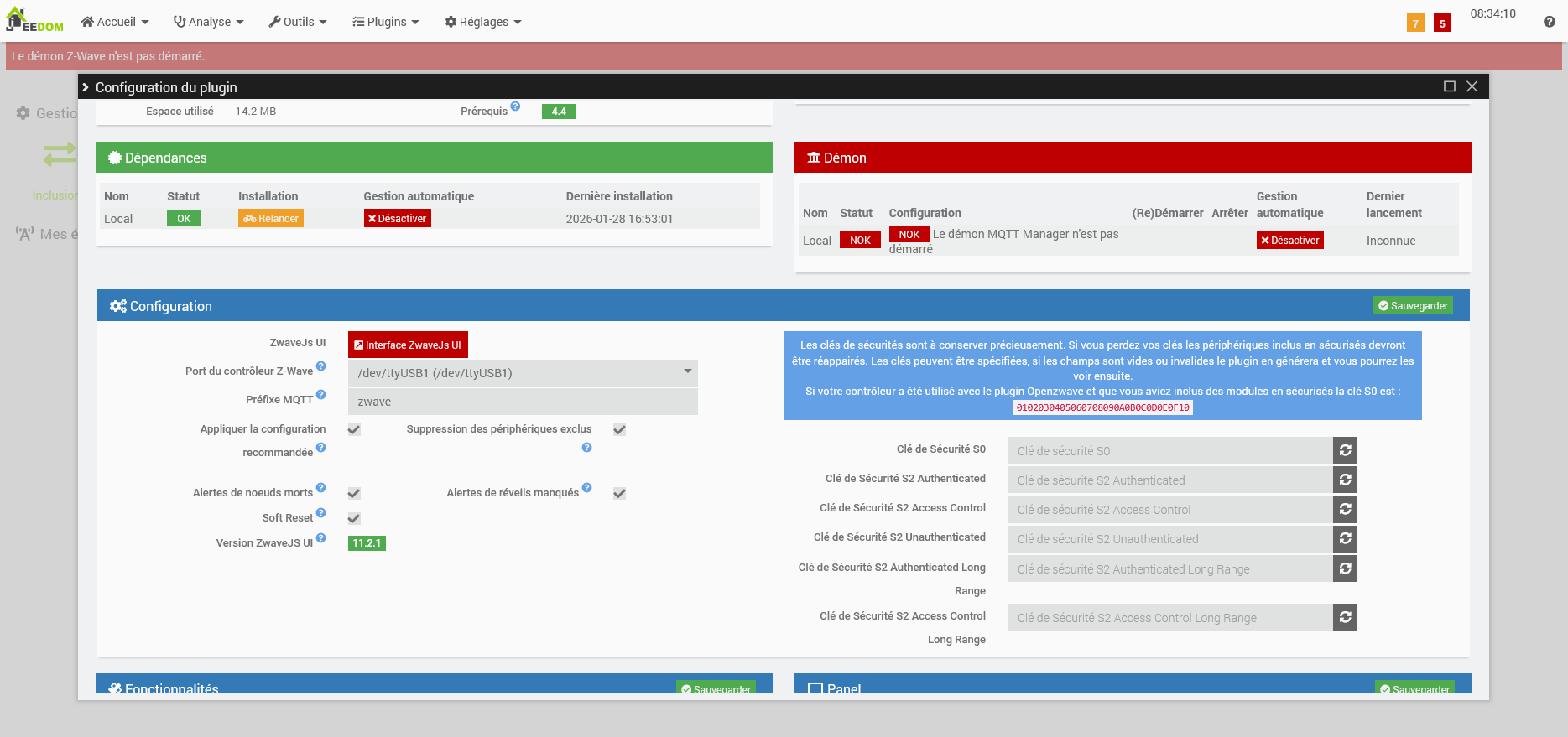
Task: Click the 14.2 MB space value
Action: [256, 111]
